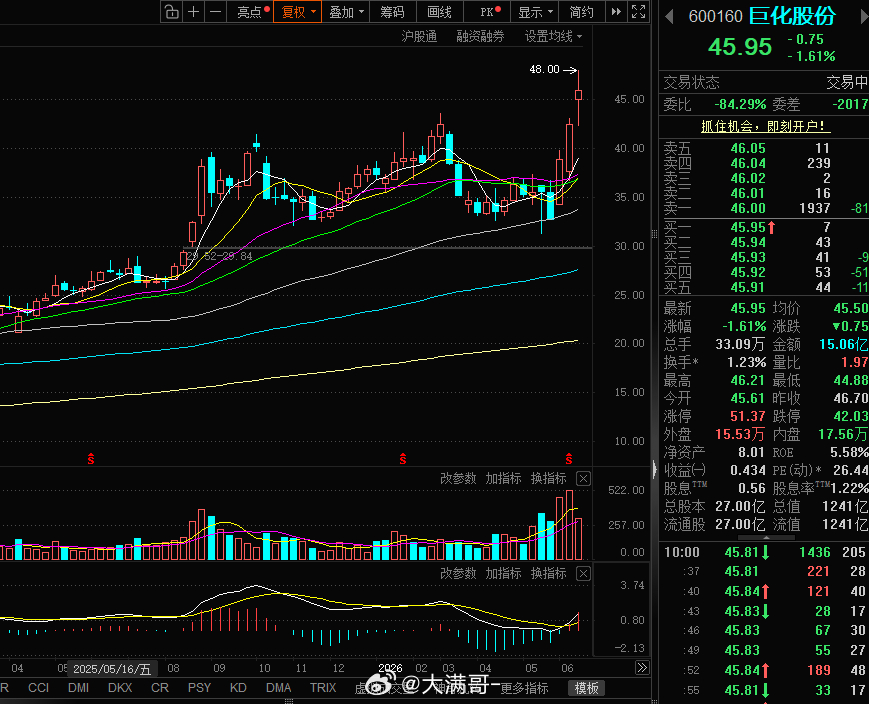Click the 模板 template button
This screenshot has width=869, height=704.
click(x=586, y=688)
